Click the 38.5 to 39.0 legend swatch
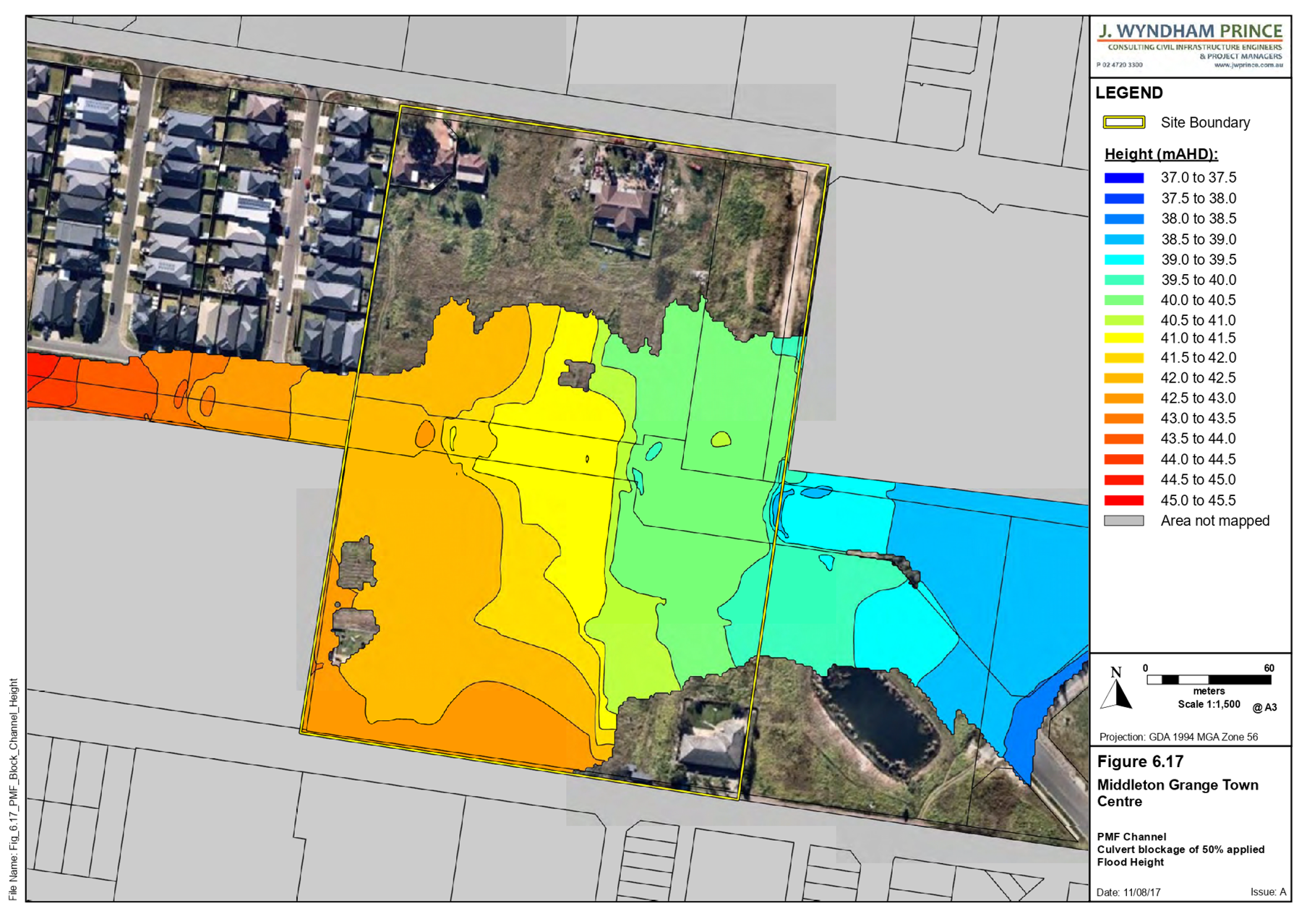The image size is (1307, 924). coord(1123,239)
